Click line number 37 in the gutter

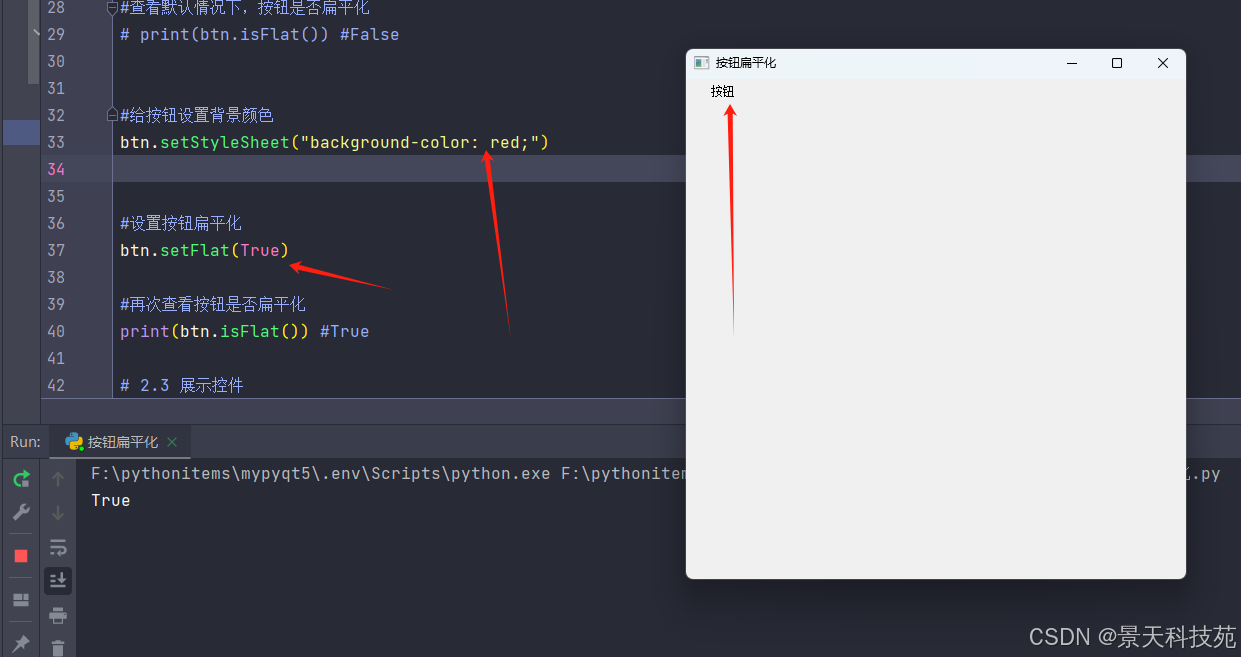pos(56,250)
